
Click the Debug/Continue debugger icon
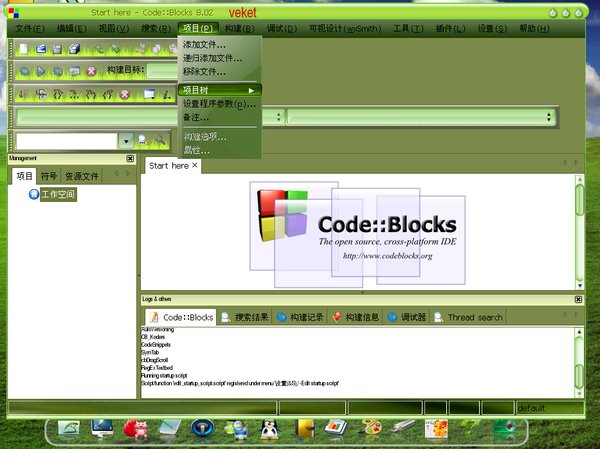[x=24, y=94]
